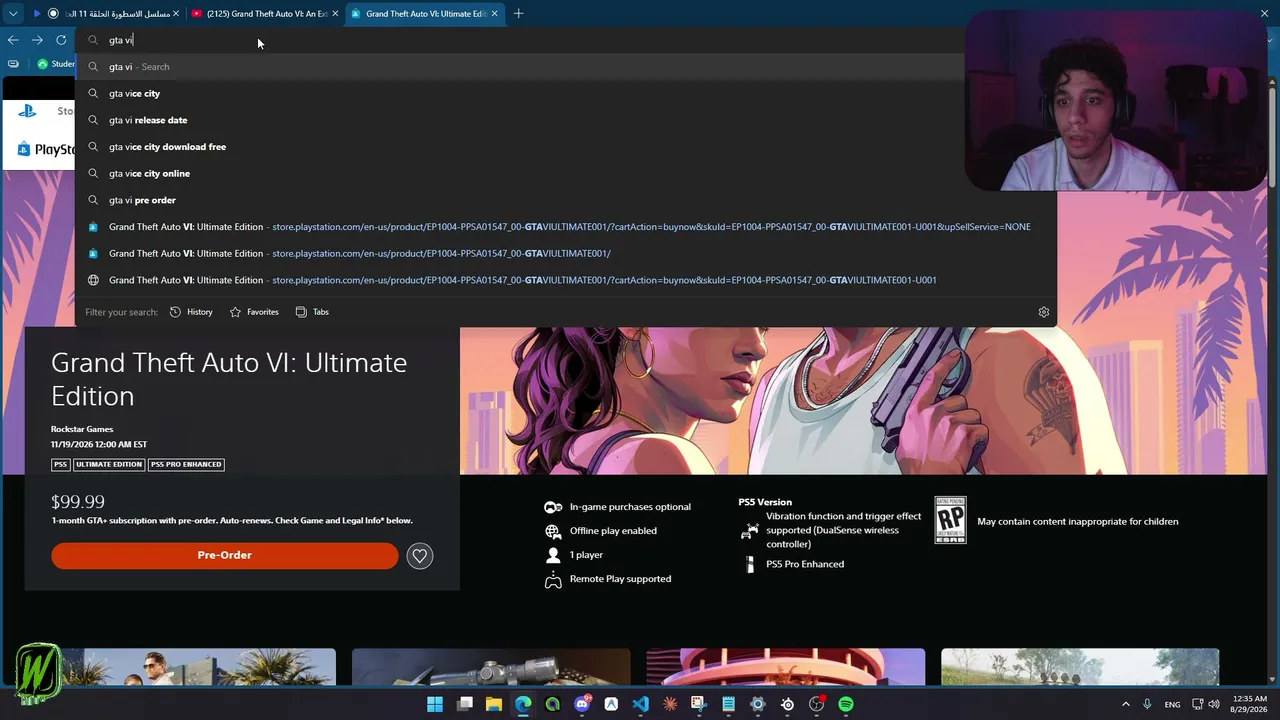Close the Ultimate Edition PlayStation tab

(x=495, y=14)
